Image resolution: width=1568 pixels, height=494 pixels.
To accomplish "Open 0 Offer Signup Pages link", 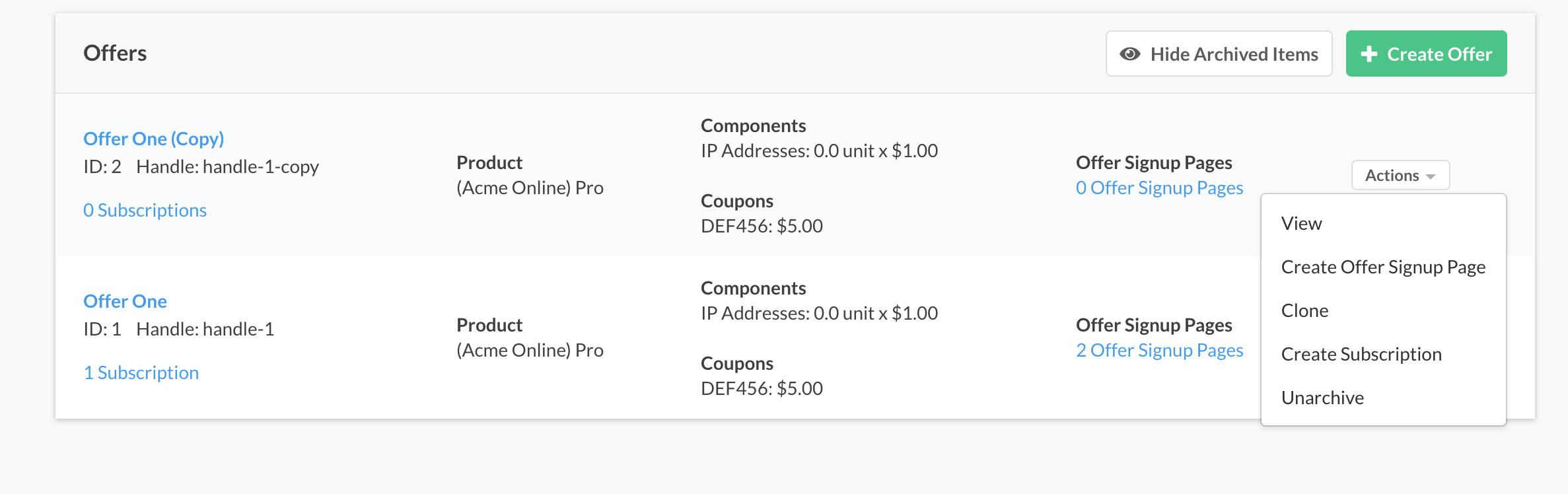I will 1159,188.
